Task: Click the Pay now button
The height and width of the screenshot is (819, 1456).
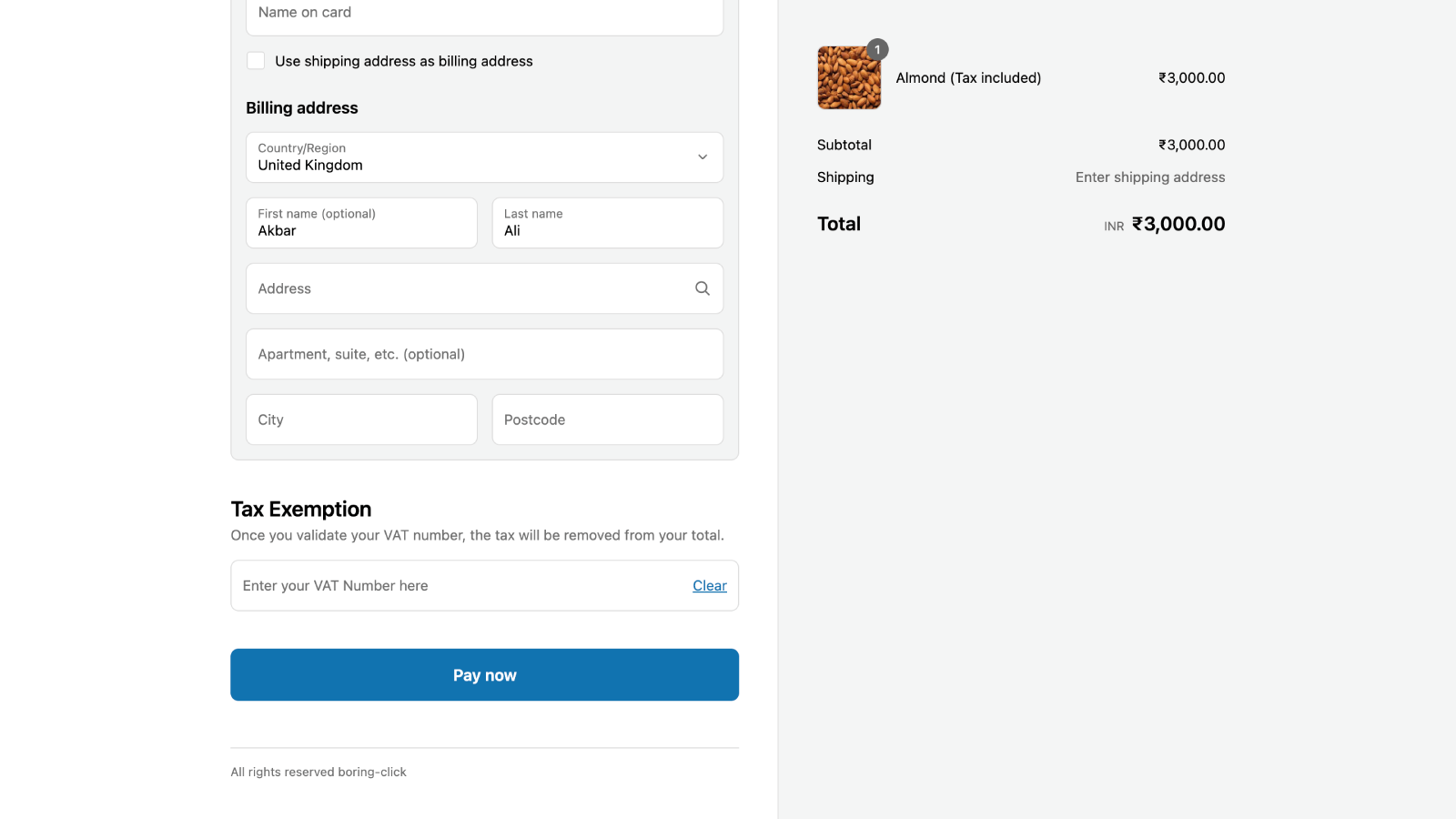Action: click(485, 675)
